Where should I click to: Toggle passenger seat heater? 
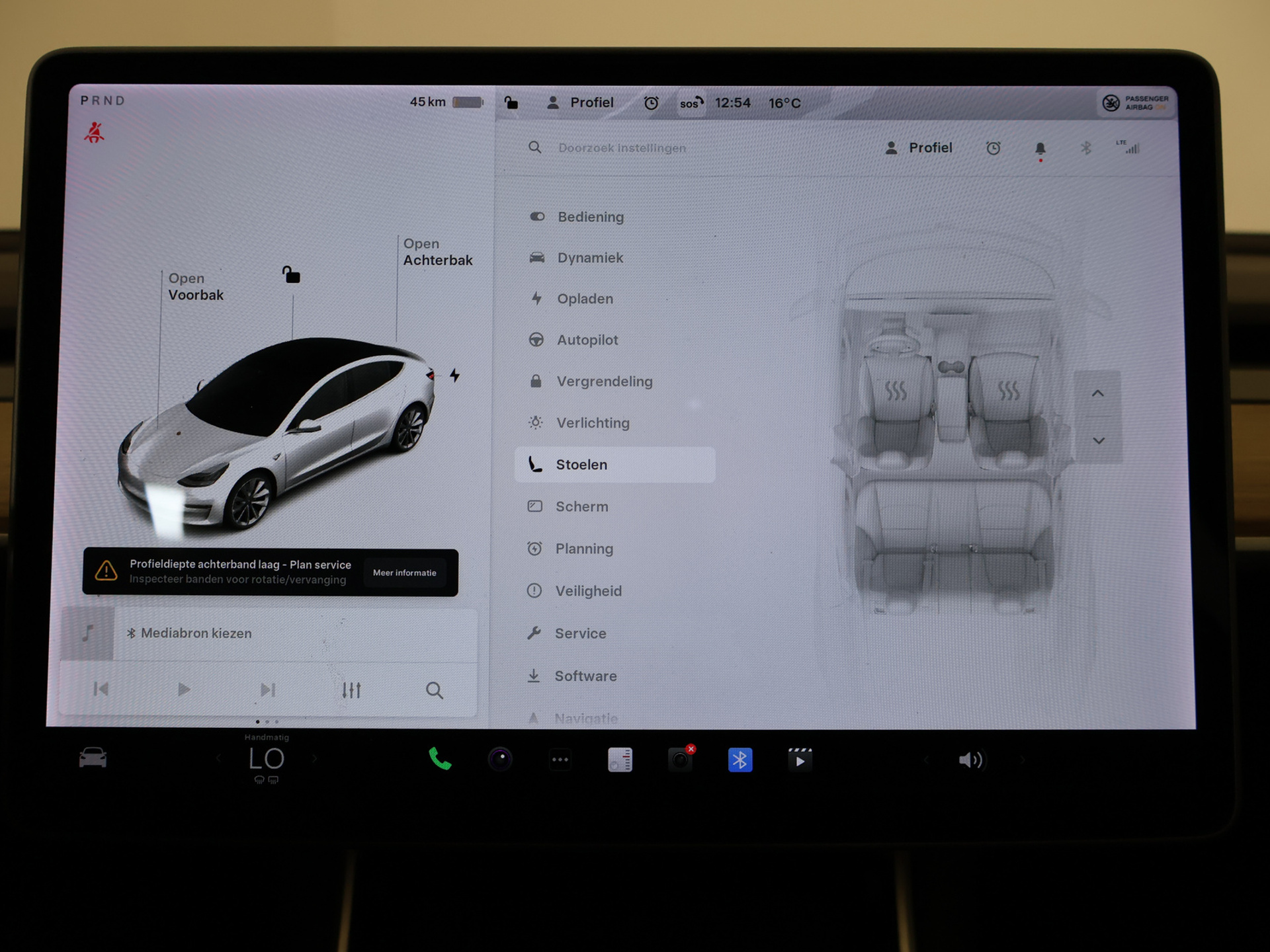pos(1008,391)
